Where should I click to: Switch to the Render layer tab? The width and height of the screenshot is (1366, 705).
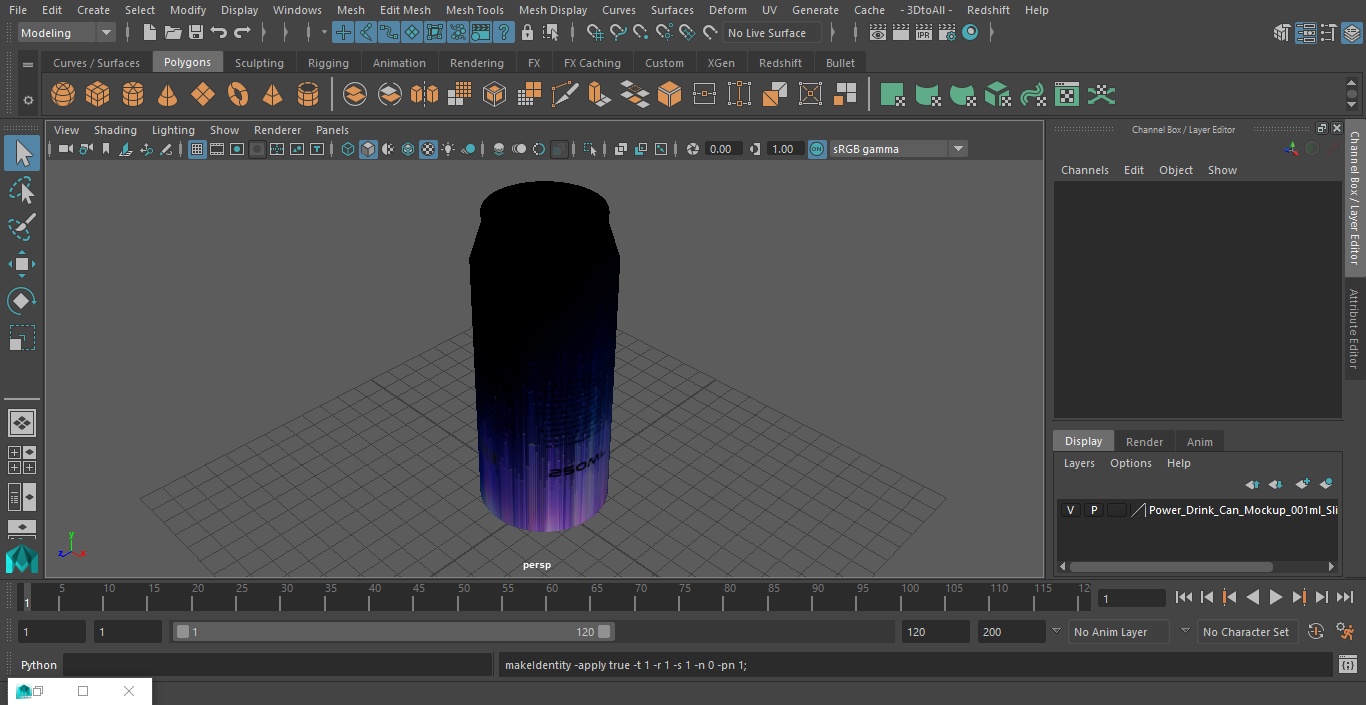(1144, 442)
